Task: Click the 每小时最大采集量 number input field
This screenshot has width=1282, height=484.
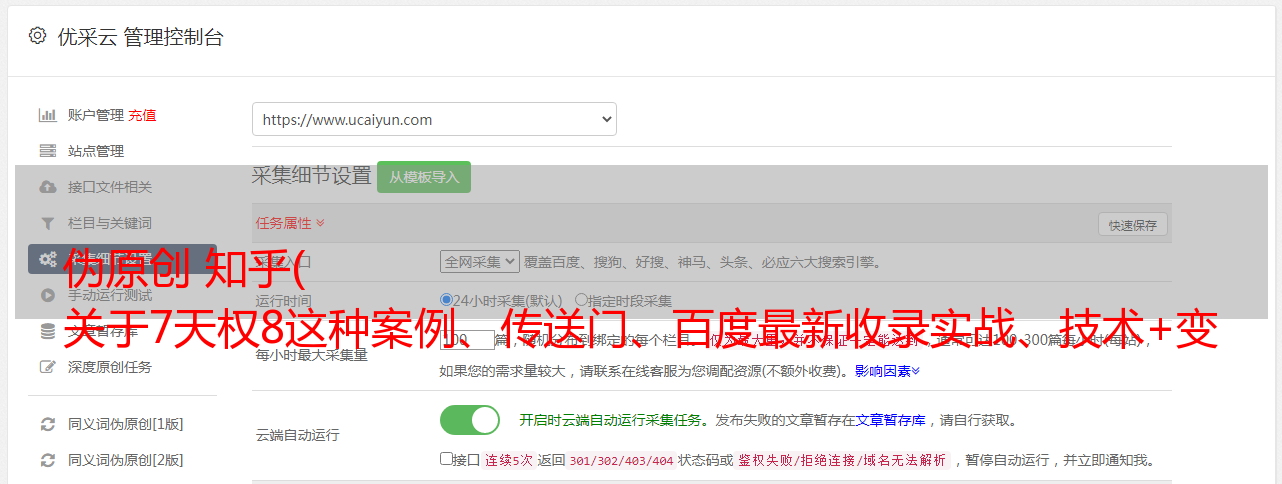Action: 467,341
